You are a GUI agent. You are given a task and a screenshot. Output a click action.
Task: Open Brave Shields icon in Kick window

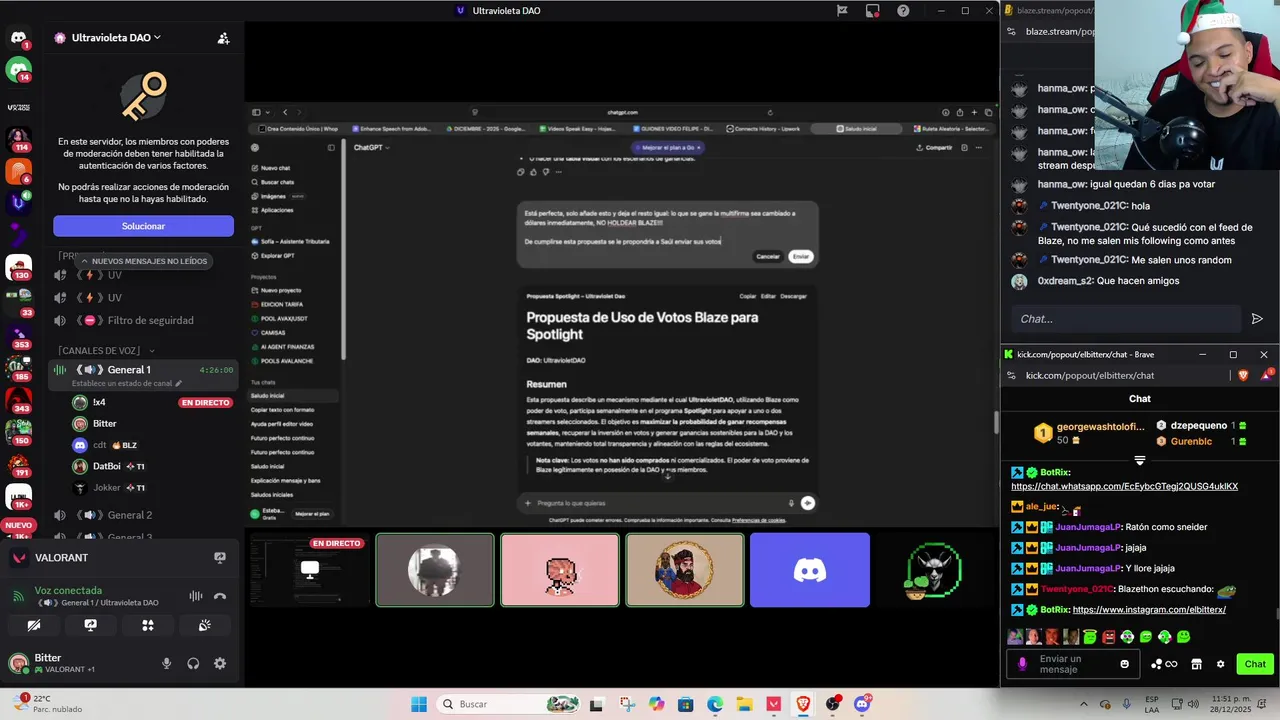pyautogui.click(x=1243, y=375)
